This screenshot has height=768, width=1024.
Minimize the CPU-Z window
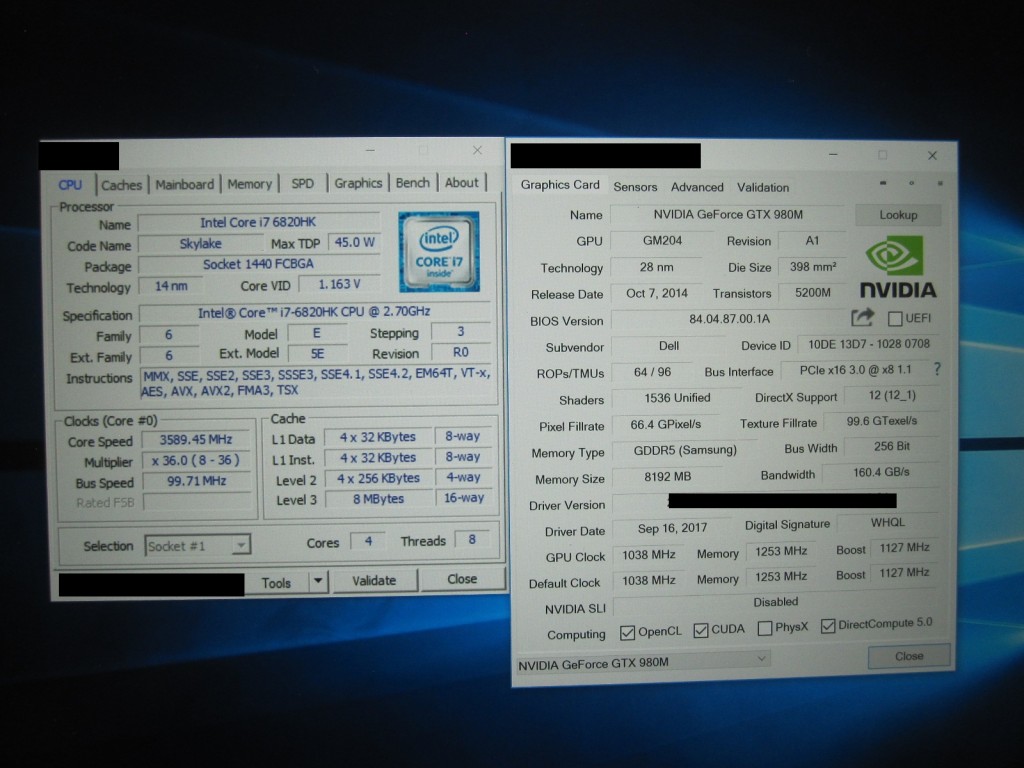pyautogui.click(x=370, y=150)
